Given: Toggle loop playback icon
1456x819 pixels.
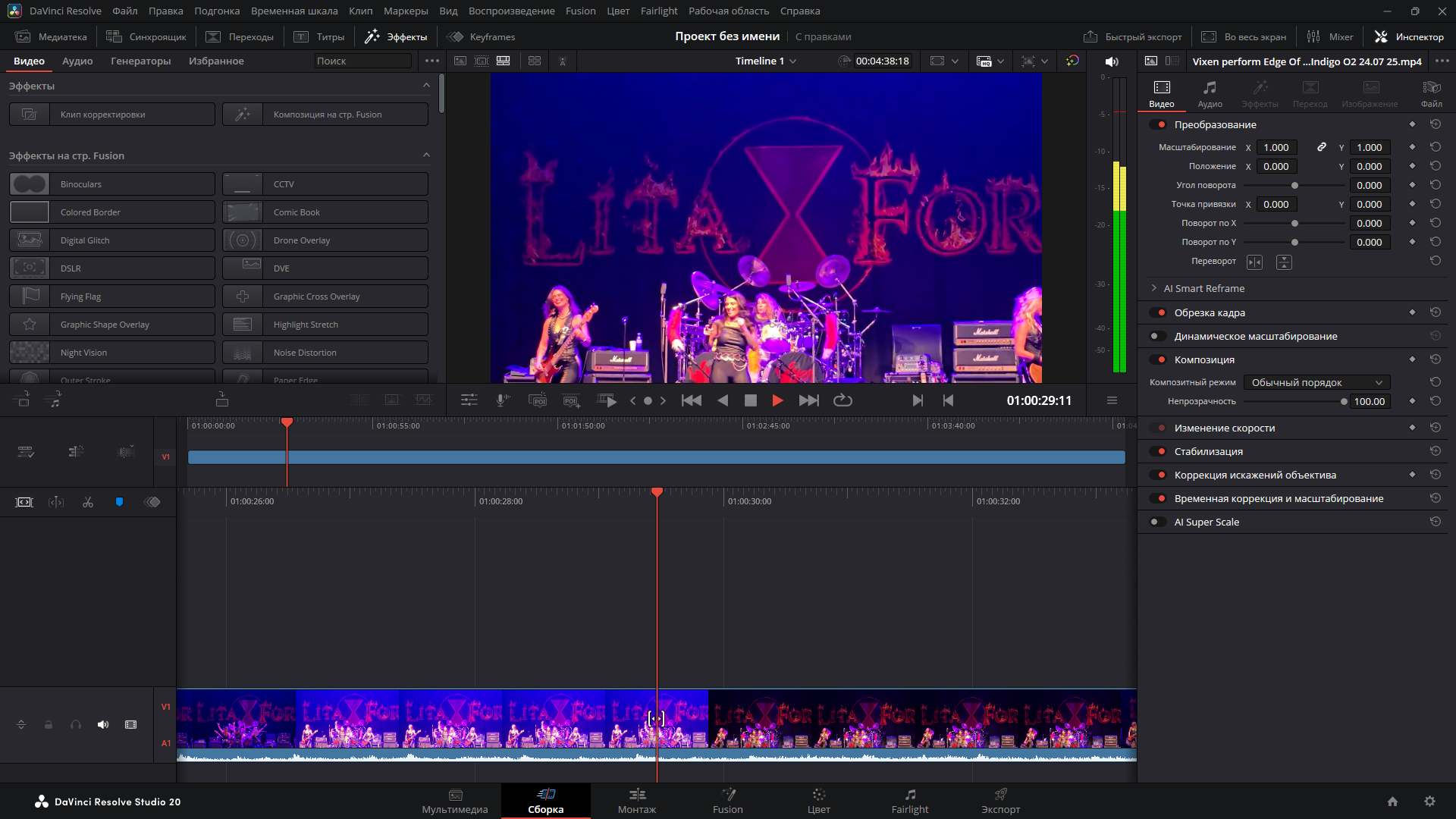Looking at the screenshot, I should coord(843,400).
